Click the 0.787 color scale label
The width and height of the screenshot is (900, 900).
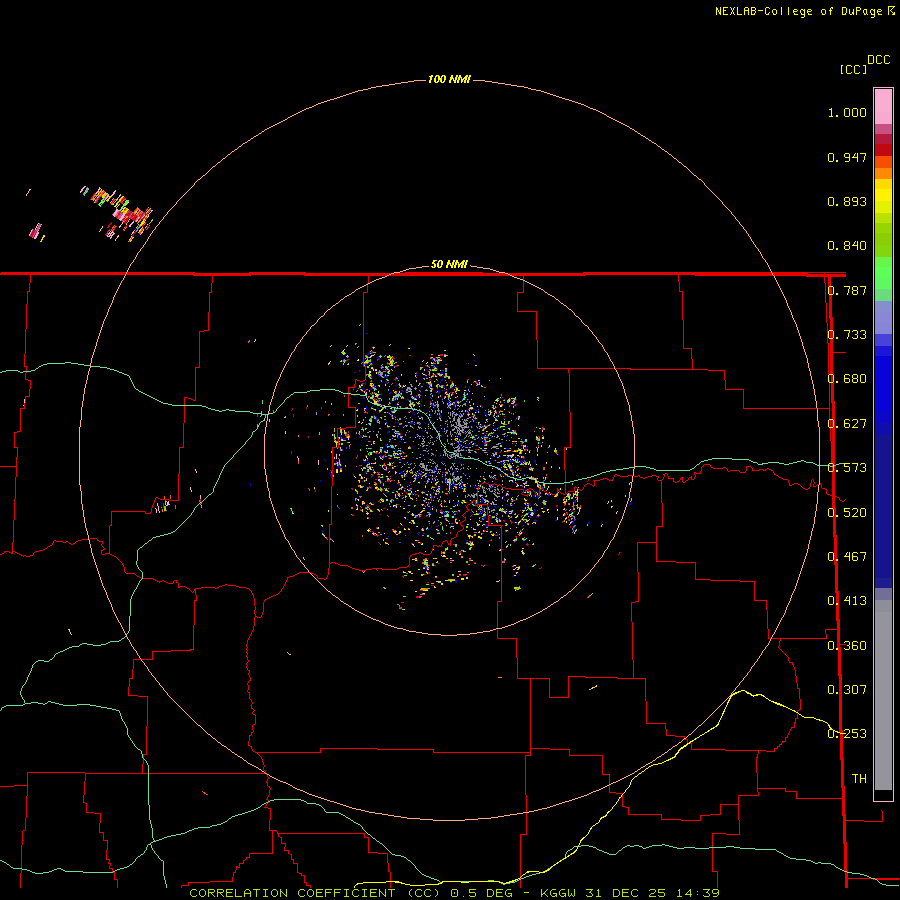[x=847, y=290]
